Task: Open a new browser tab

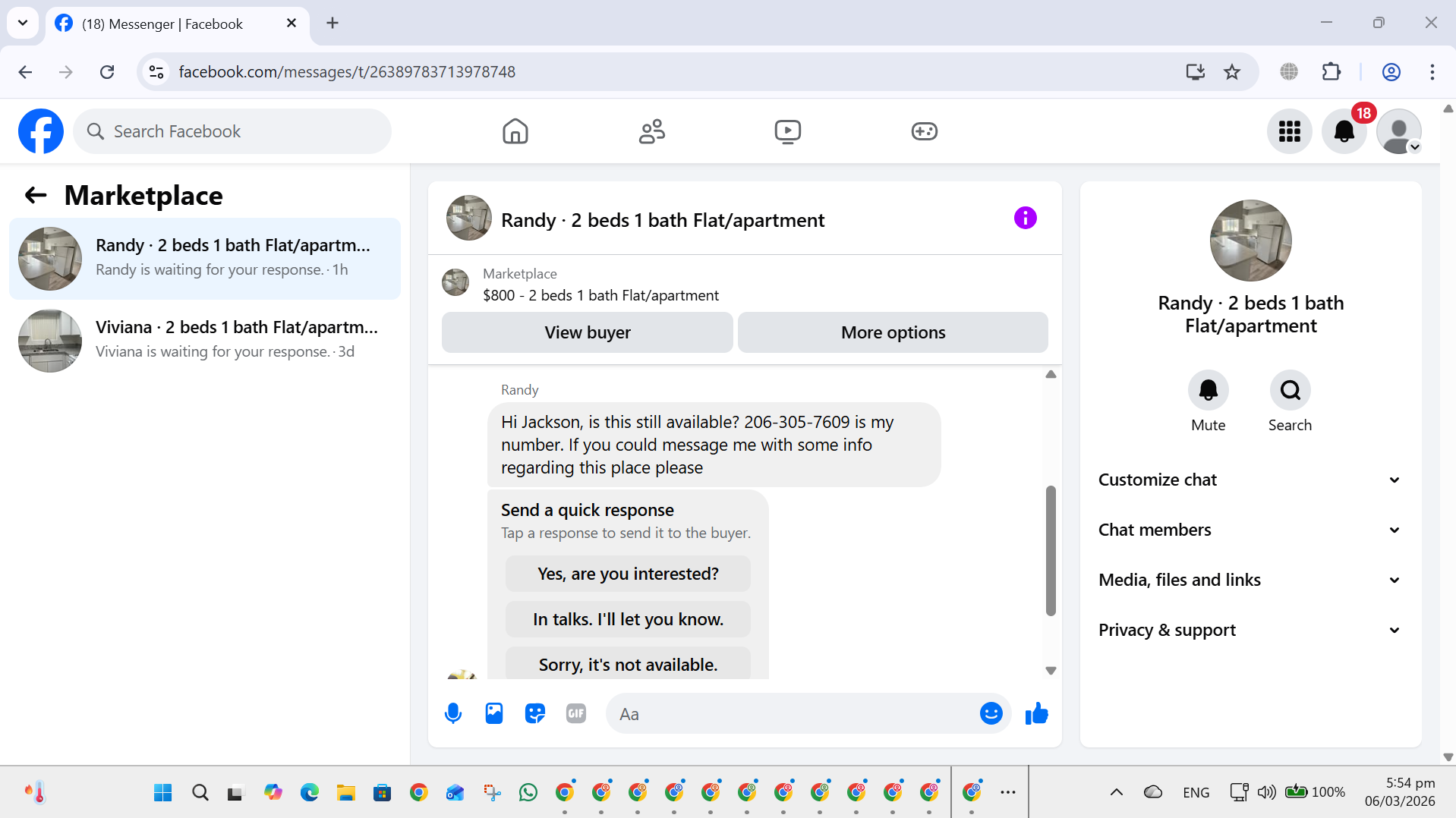Action: [332, 24]
